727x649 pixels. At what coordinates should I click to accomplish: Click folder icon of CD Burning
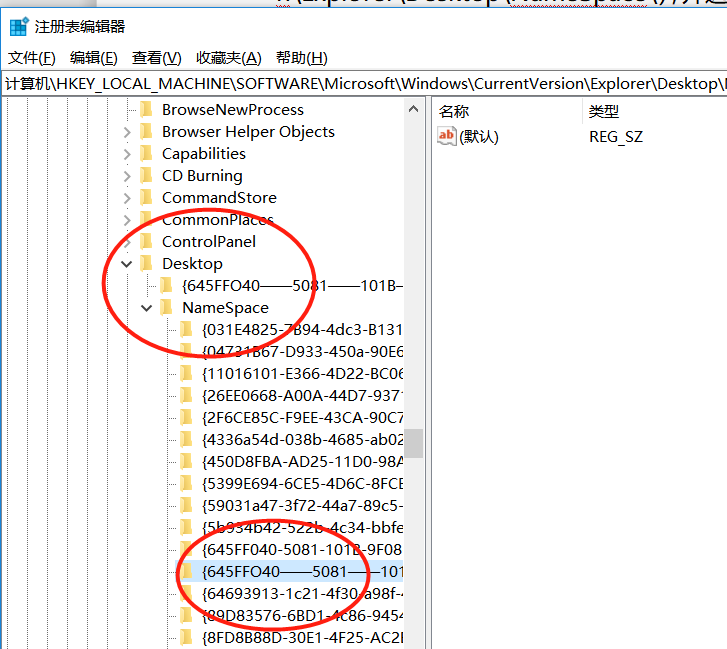[146, 176]
